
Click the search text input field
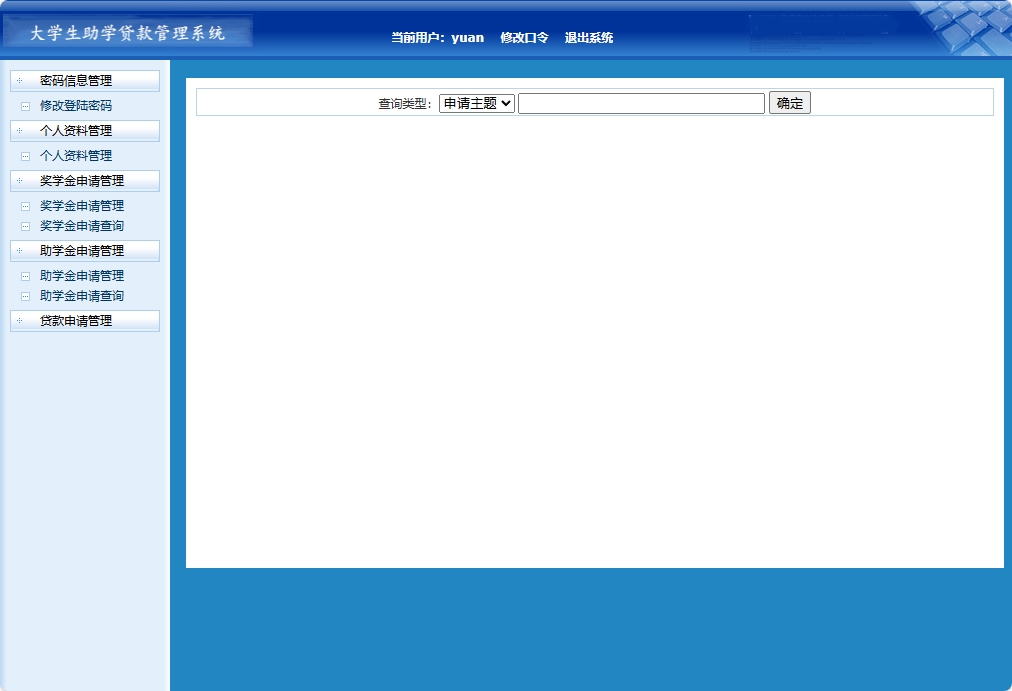(x=641, y=102)
